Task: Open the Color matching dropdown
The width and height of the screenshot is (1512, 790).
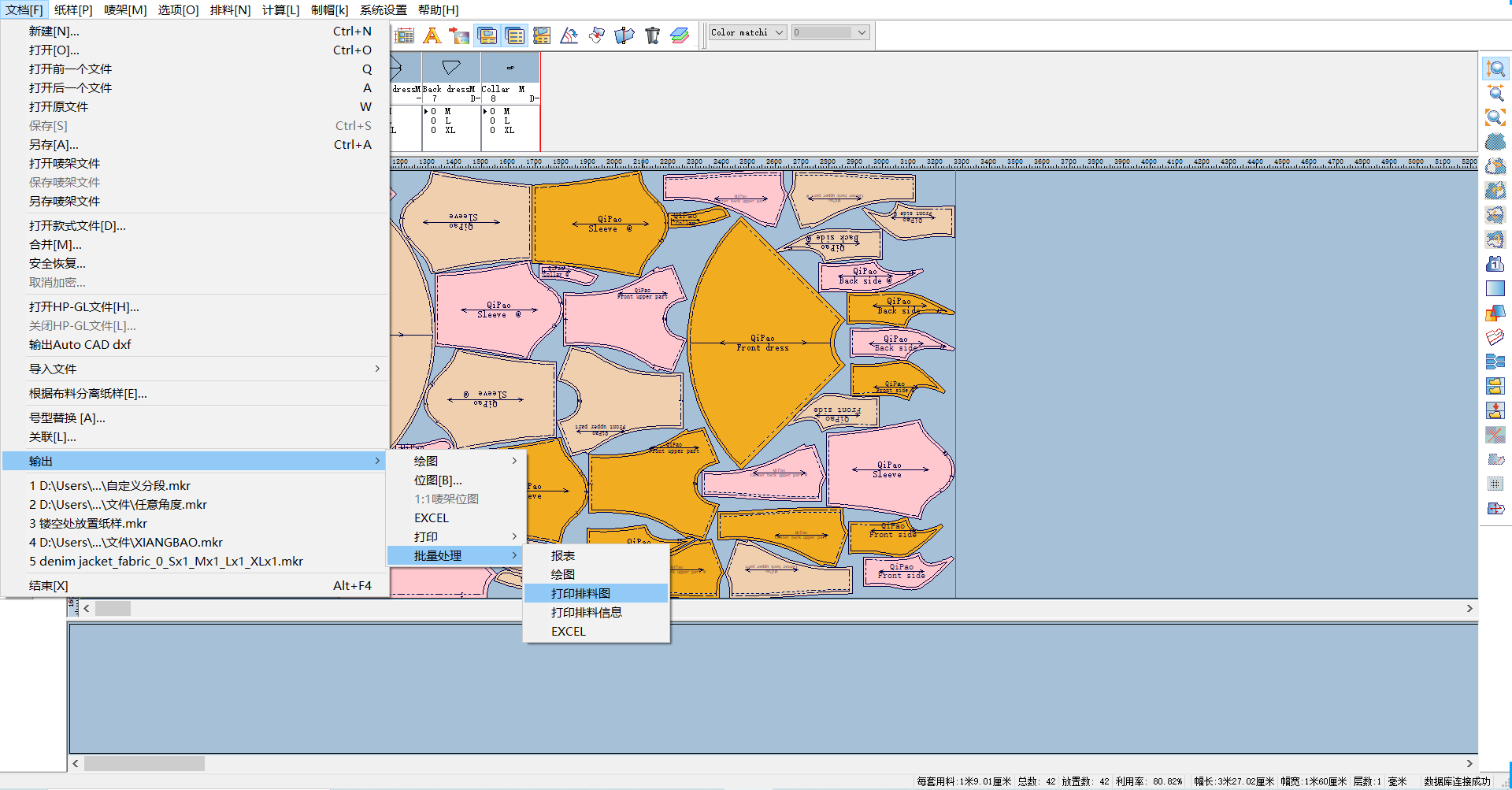Action: 747,32
